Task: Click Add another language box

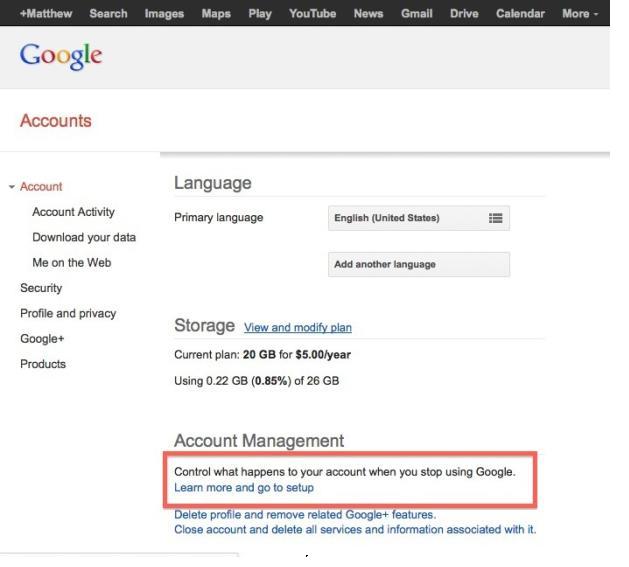Action: (419, 264)
